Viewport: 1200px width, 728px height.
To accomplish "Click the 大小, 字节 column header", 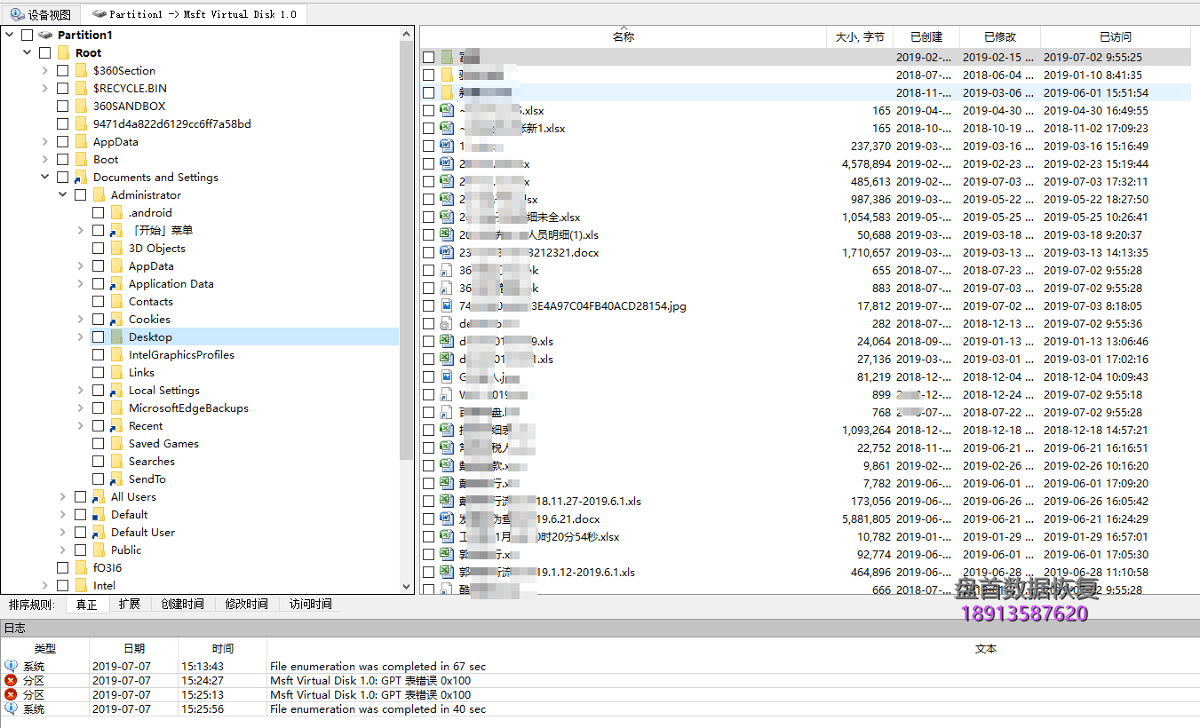I will pyautogui.click(x=859, y=37).
